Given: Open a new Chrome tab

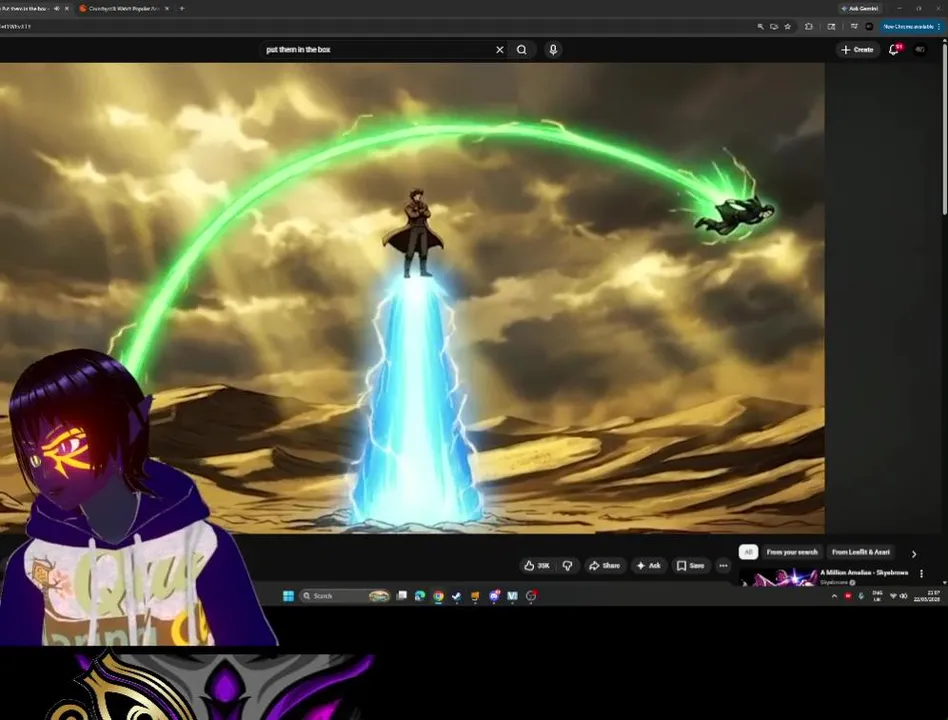Looking at the screenshot, I should point(181,8).
